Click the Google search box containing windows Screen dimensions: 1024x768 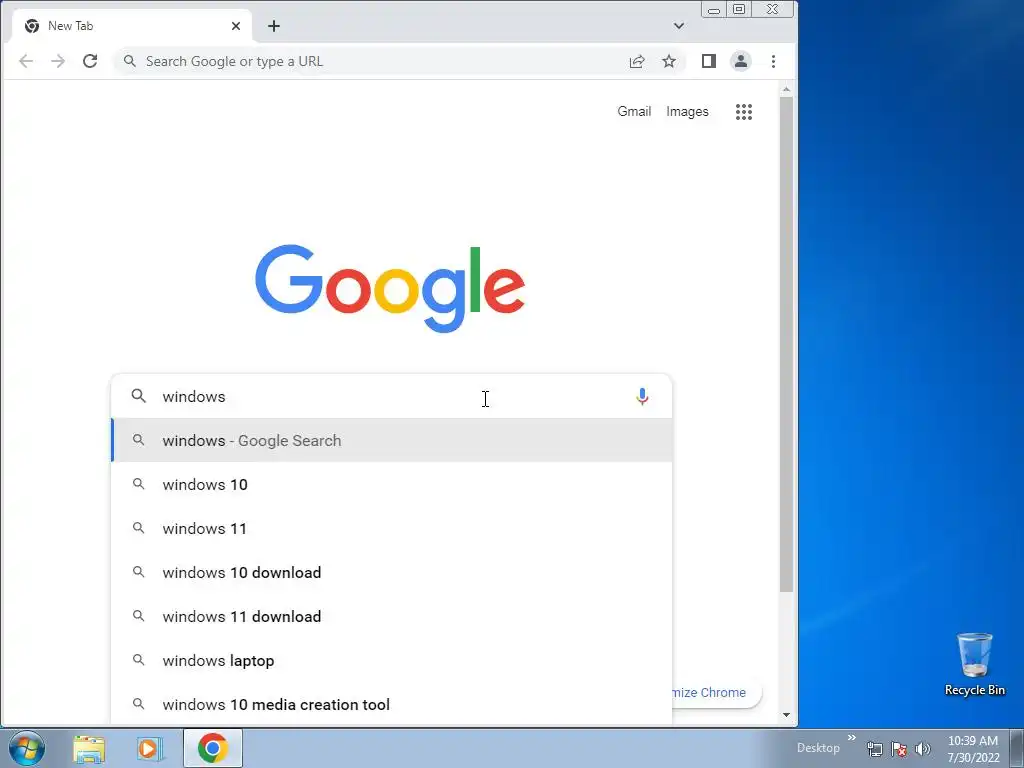pyautogui.click(x=392, y=396)
